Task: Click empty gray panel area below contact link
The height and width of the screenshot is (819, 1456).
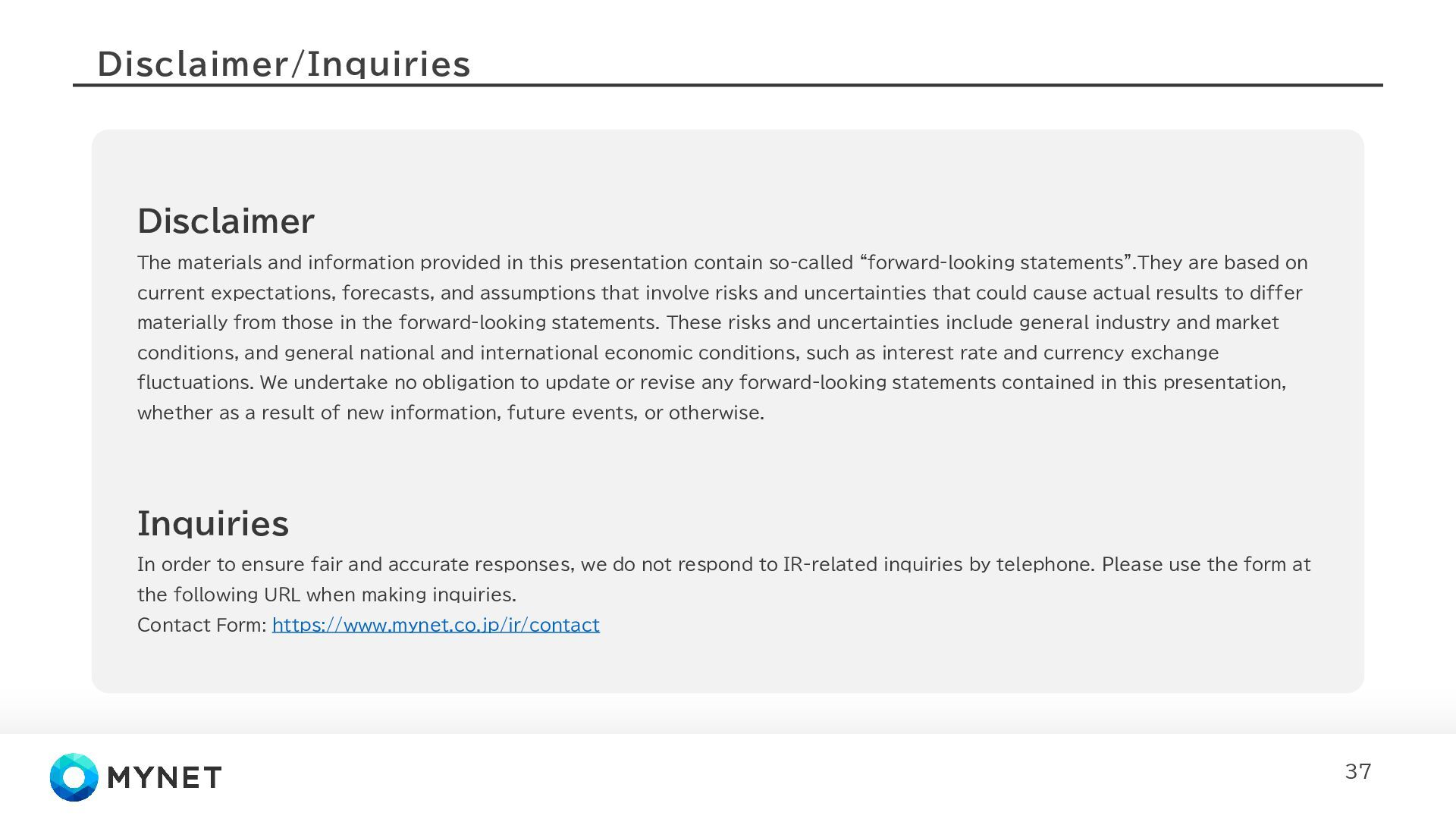Action: point(728,665)
